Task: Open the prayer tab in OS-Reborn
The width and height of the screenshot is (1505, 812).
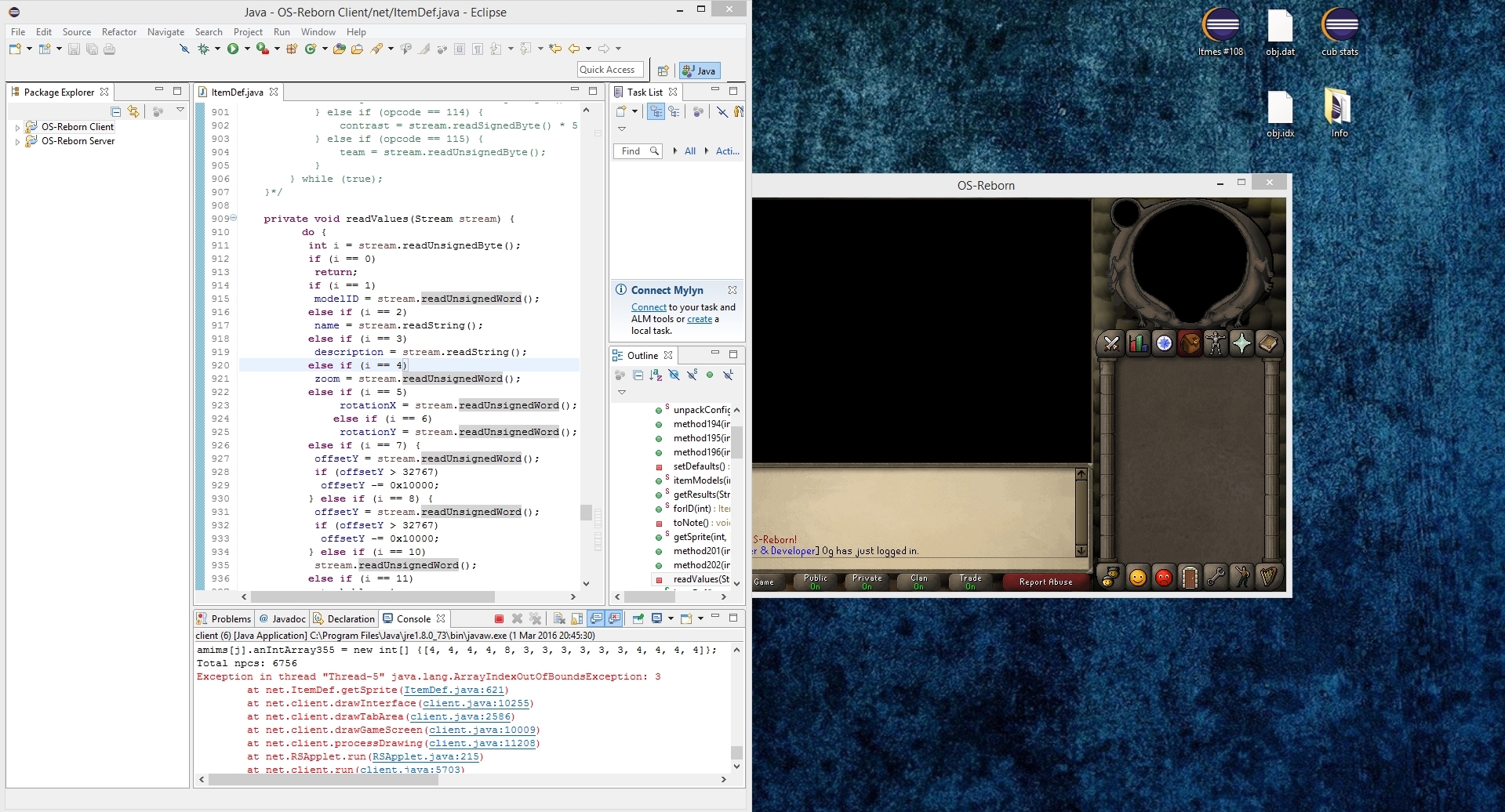Action: [x=1241, y=343]
